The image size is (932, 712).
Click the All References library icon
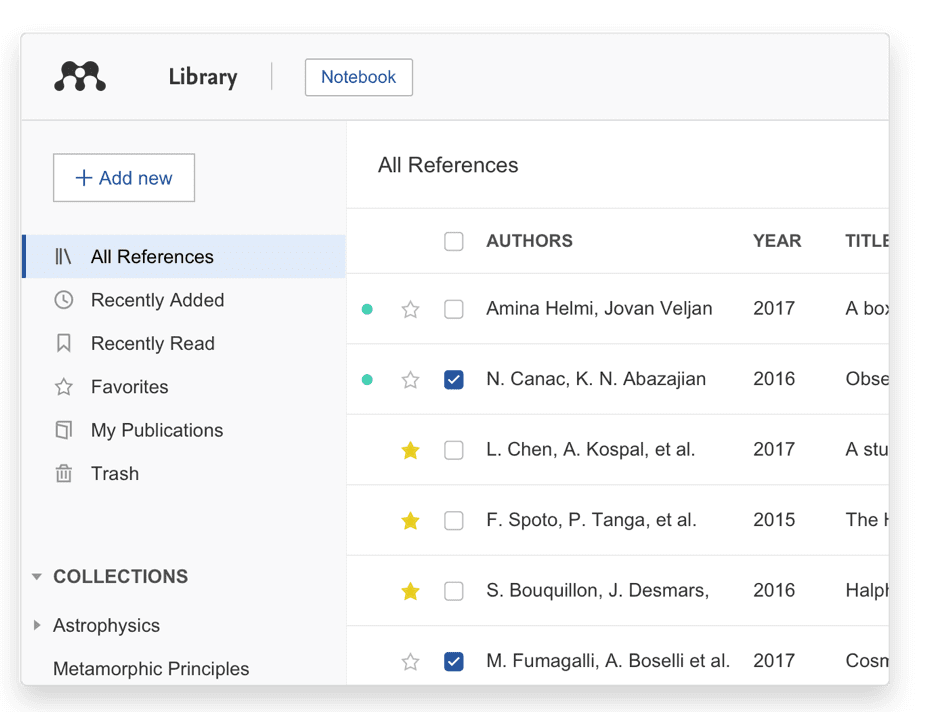click(63, 256)
